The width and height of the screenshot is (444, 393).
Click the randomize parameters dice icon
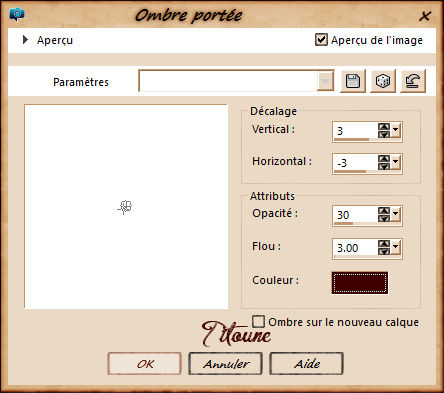tap(383, 81)
